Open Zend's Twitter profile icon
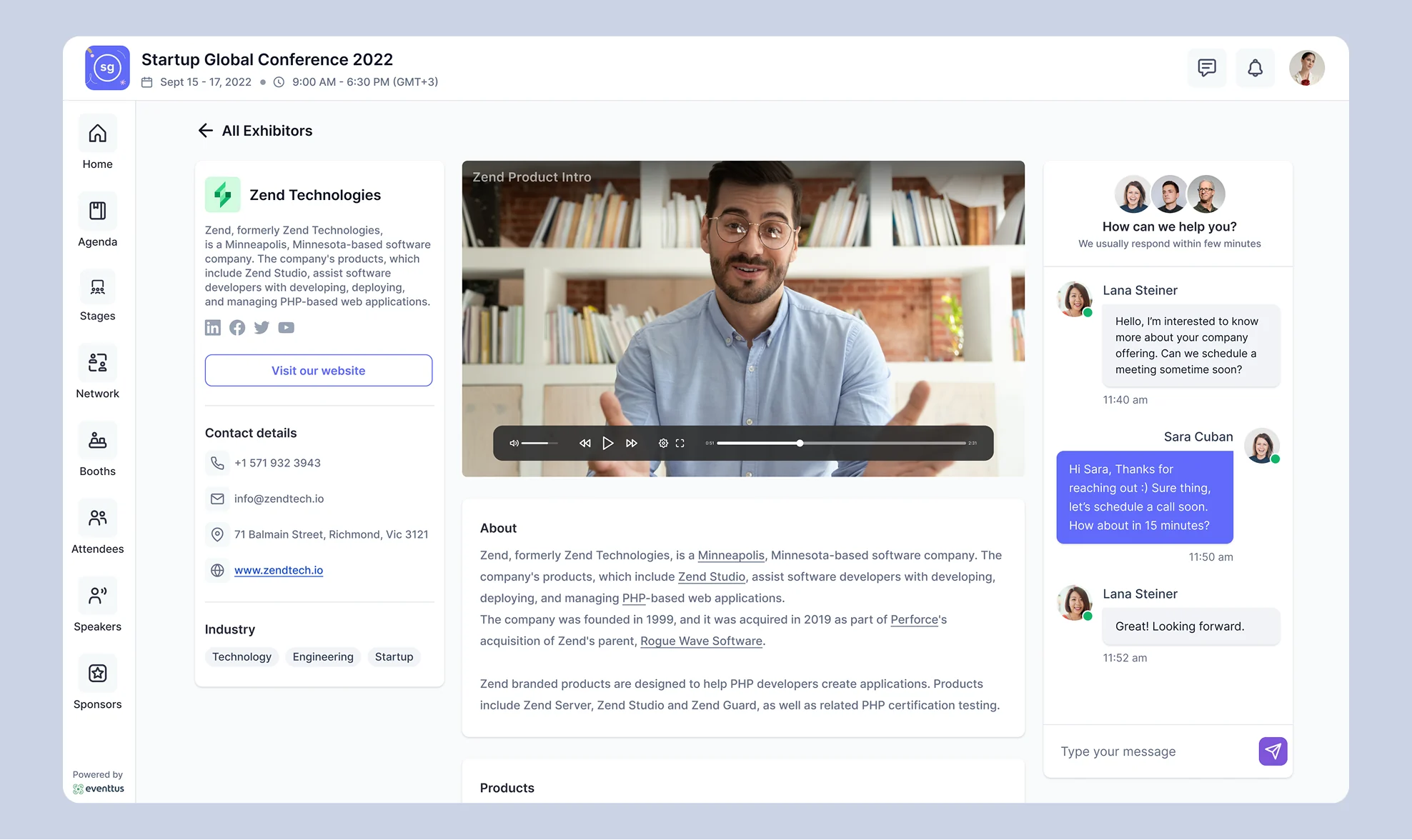 pyautogui.click(x=262, y=327)
